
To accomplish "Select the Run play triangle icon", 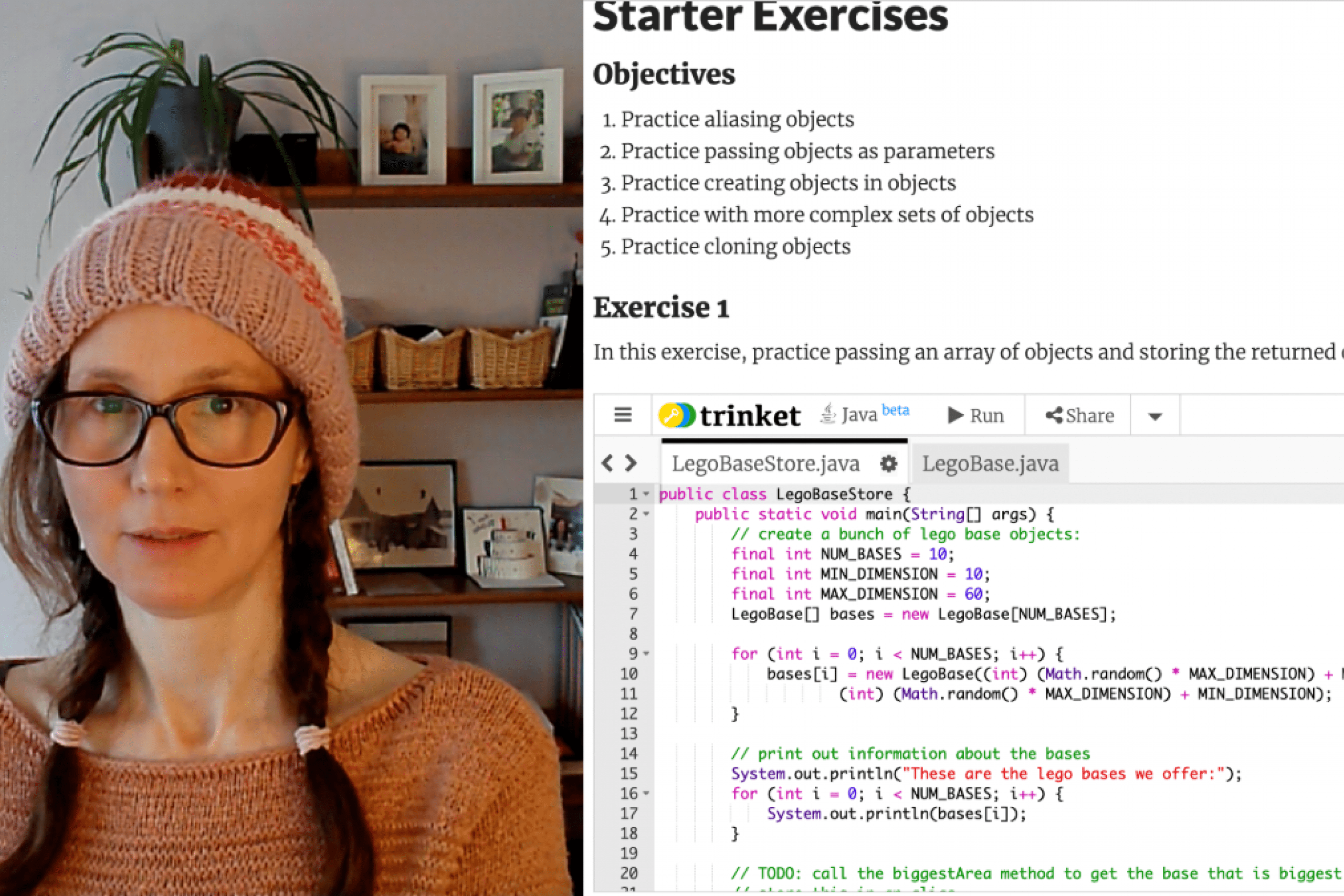I will pos(956,415).
